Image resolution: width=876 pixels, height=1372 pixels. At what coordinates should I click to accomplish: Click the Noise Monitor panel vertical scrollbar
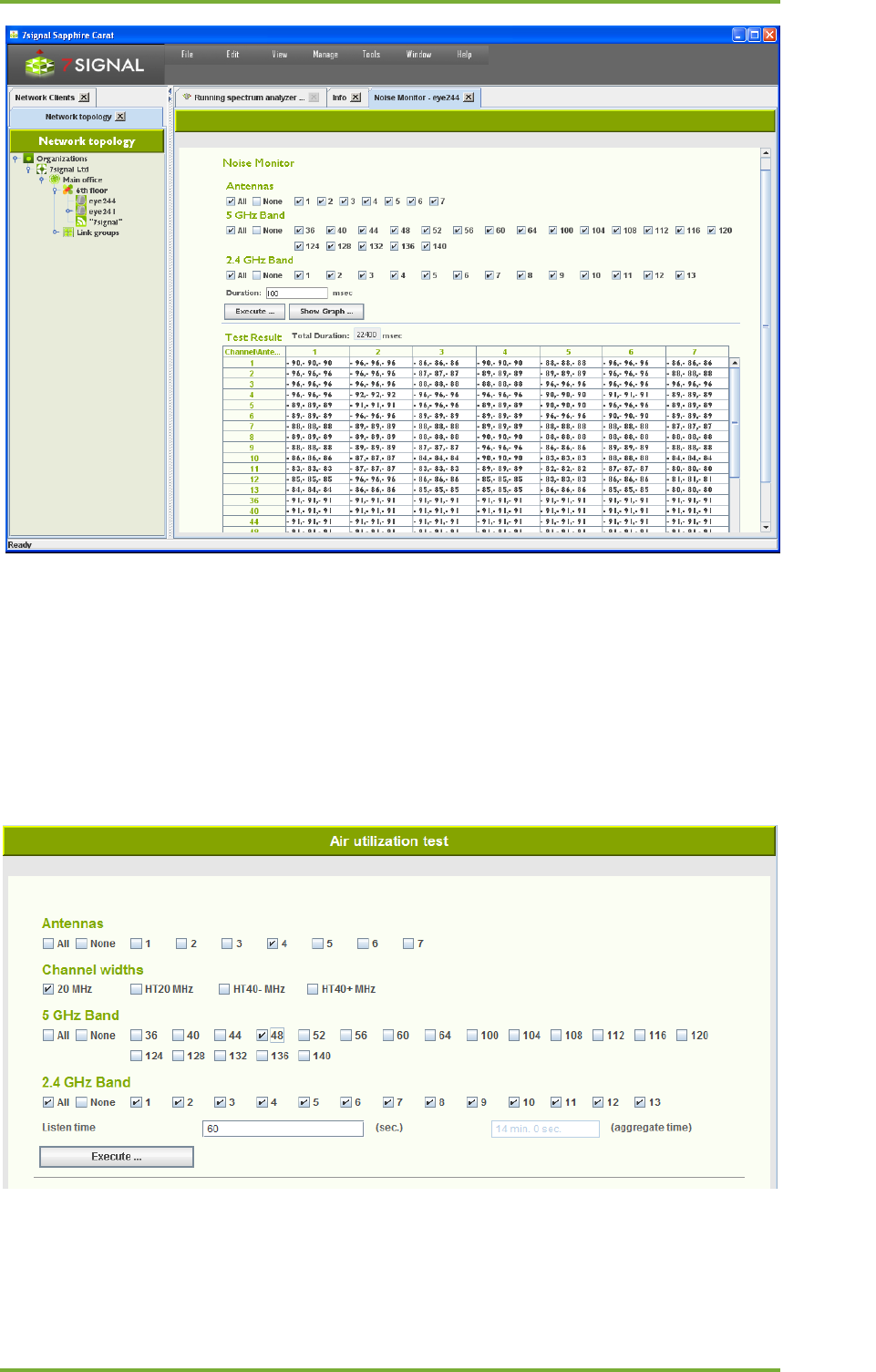[766, 341]
